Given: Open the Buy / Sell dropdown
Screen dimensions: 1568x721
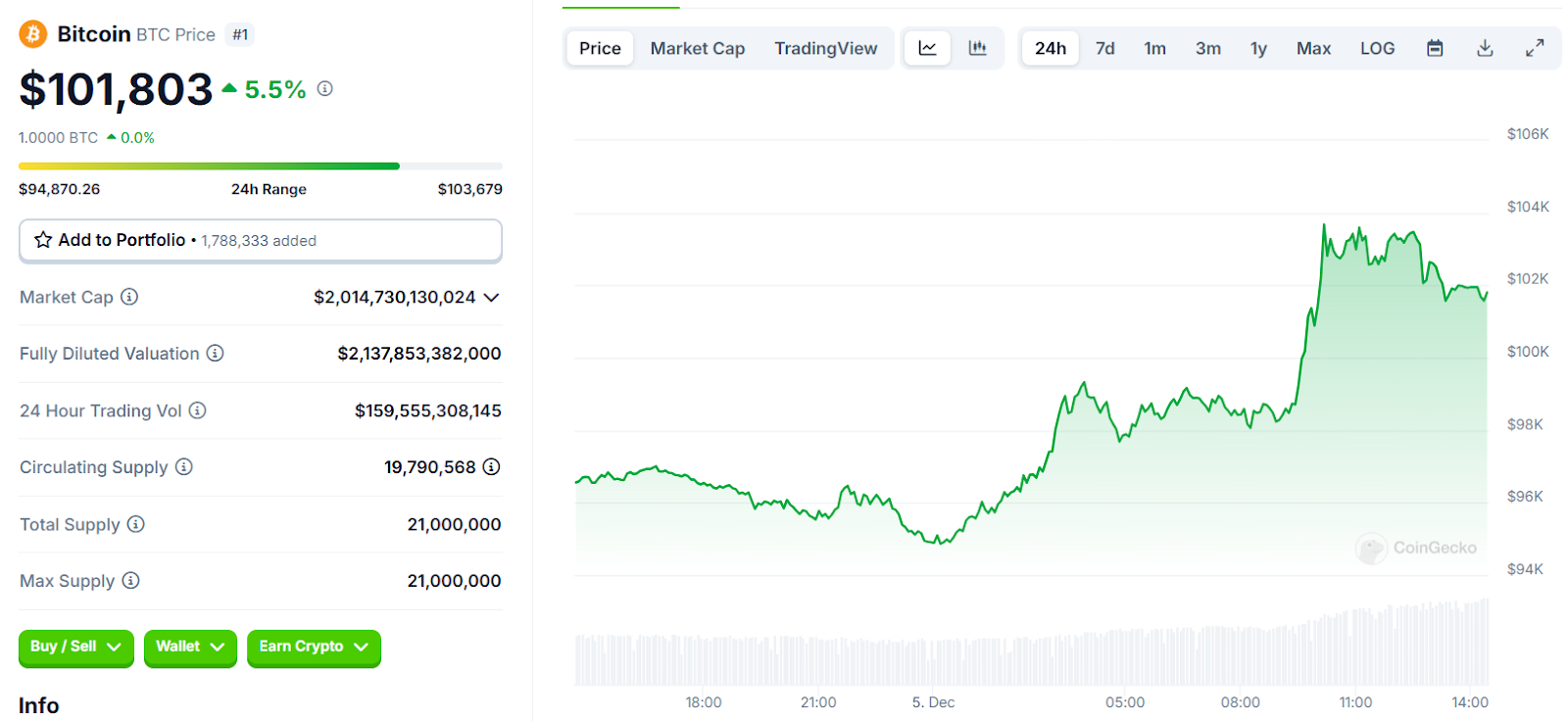Looking at the screenshot, I should pyautogui.click(x=75, y=648).
